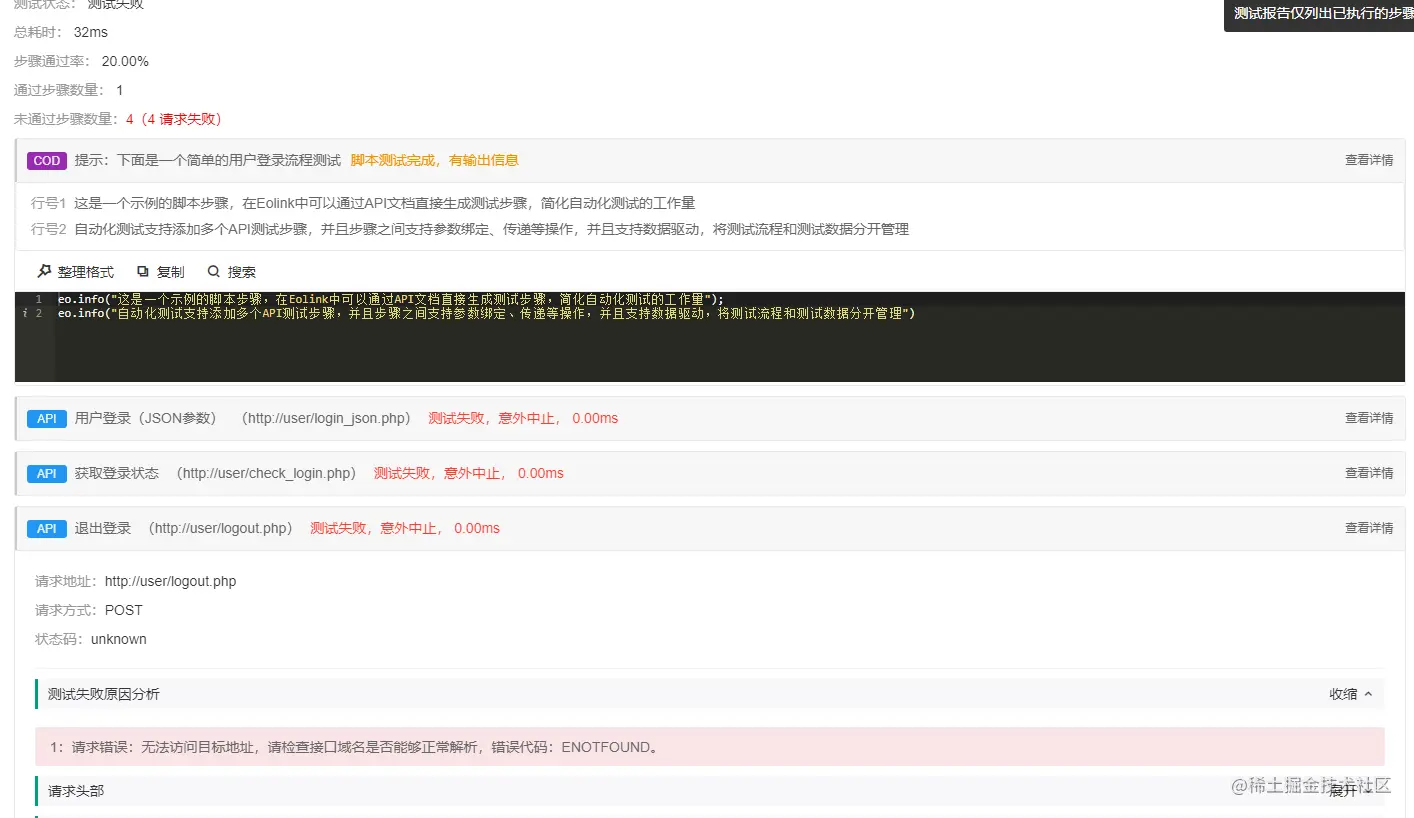1414x818 pixels.
Task: Collapse 测试失败原因分析 section with 收缩
Action: point(1351,694)
